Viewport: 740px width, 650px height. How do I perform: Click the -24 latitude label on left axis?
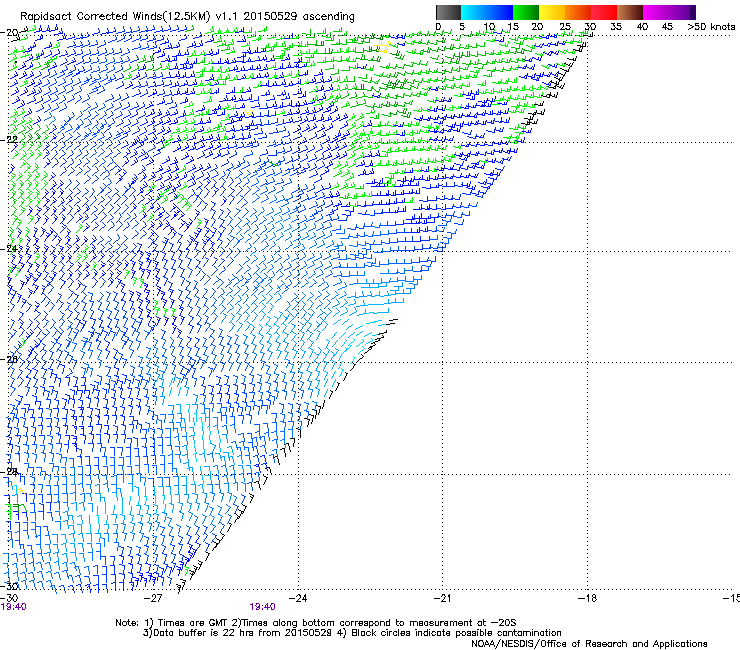[x=9, y=248]
